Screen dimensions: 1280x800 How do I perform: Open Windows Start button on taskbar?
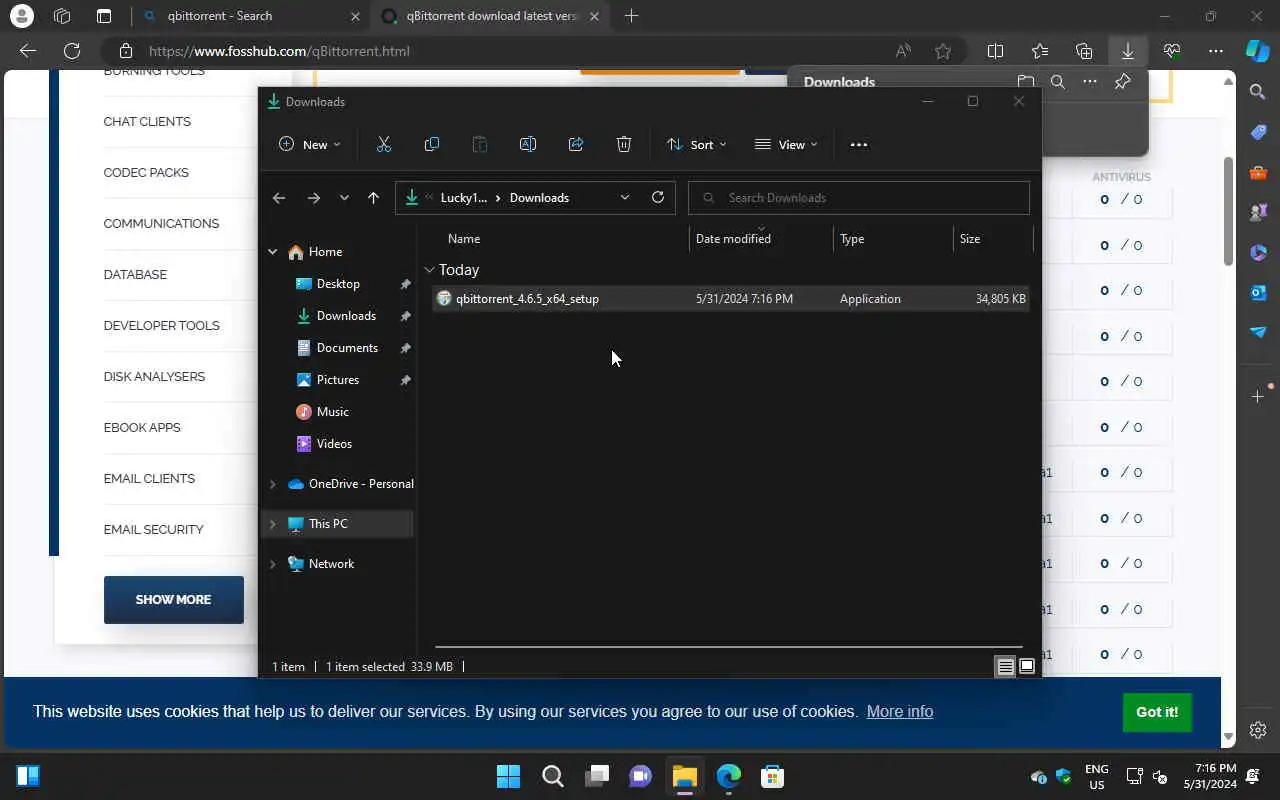pos(508,776)
